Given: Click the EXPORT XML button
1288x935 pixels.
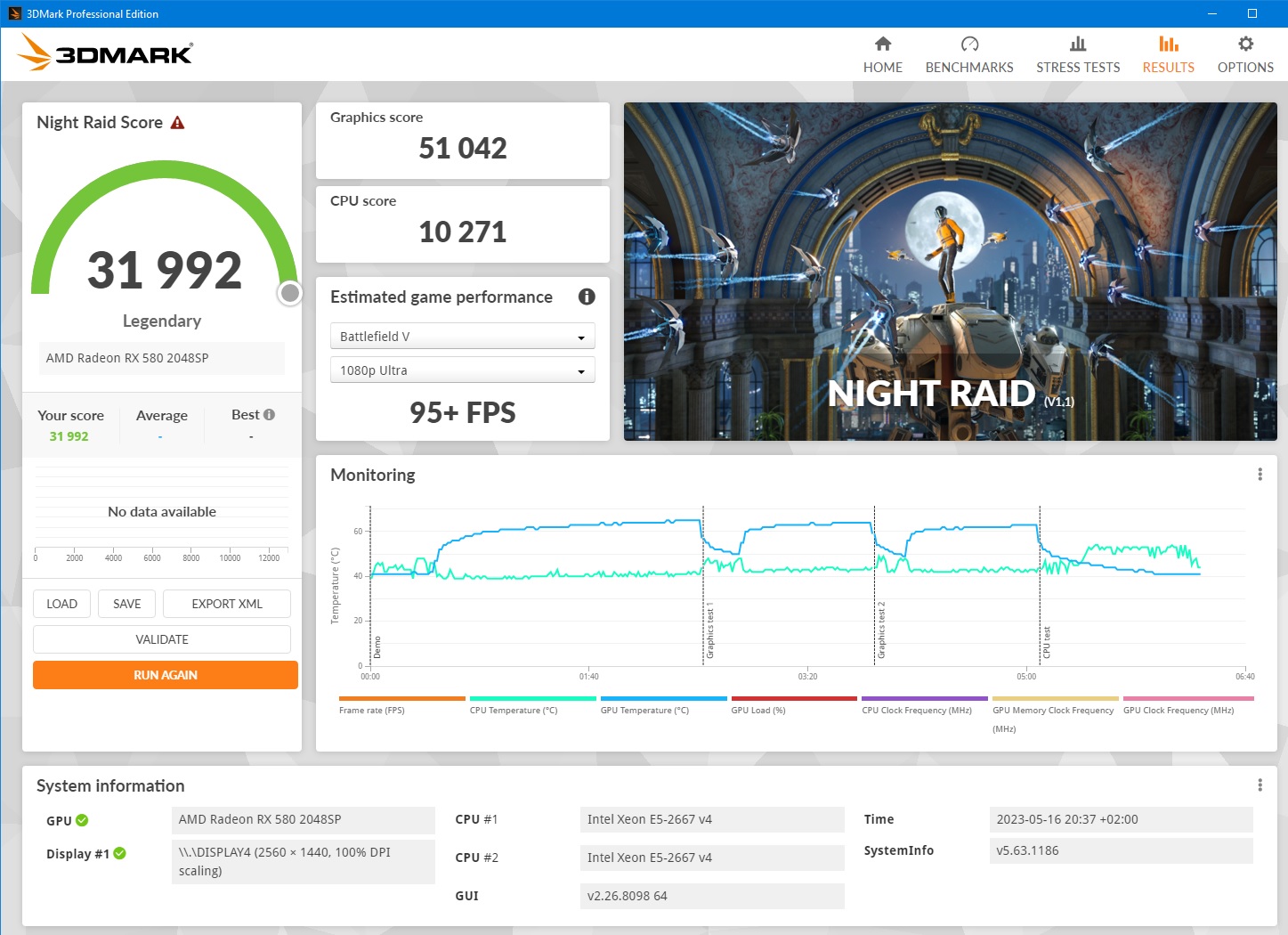Looking at the screenshot, I should pyautogui.click(x=227, y=604).
